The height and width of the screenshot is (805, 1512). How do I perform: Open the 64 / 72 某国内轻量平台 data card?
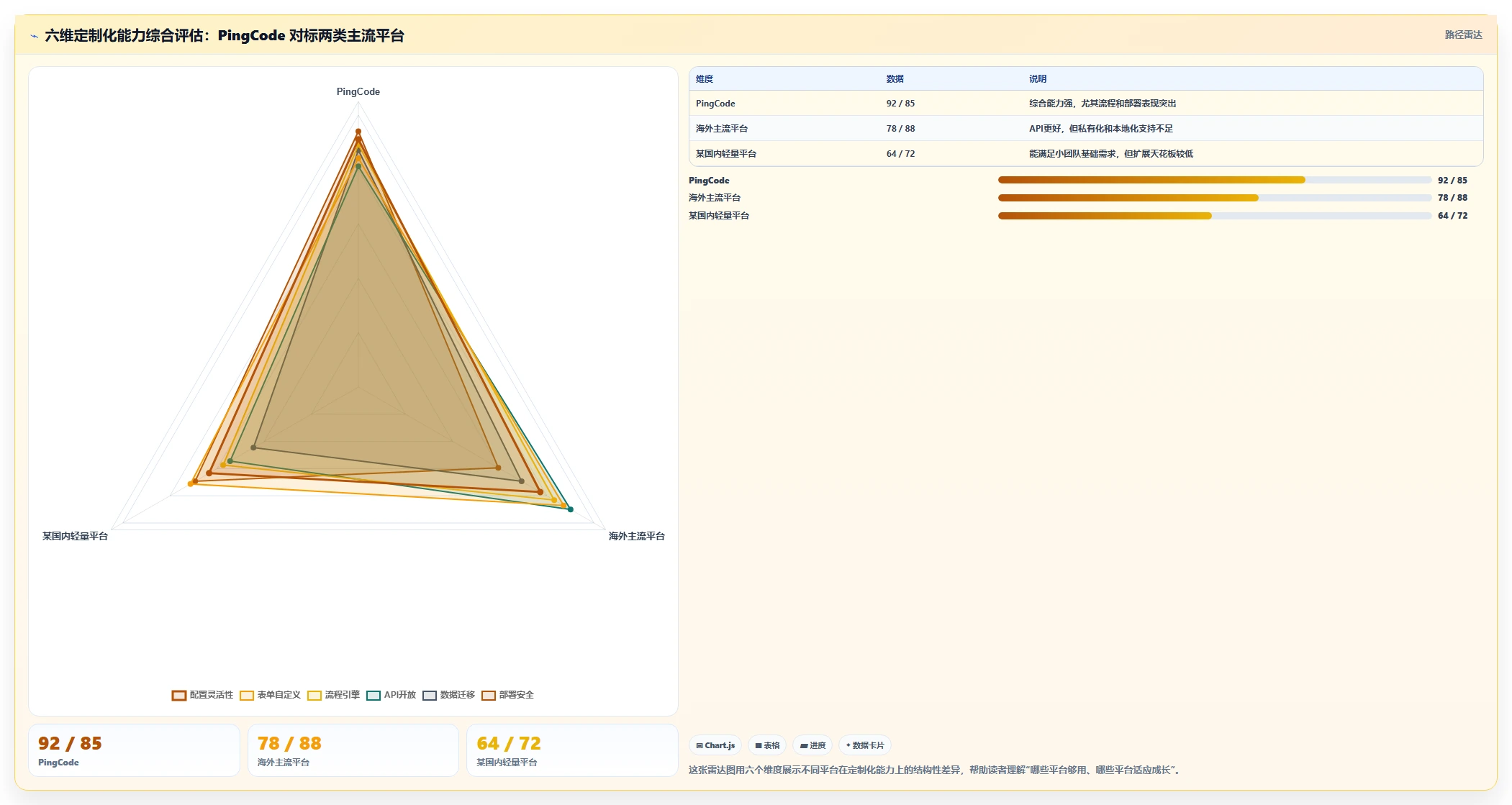(x=572, y=750)
